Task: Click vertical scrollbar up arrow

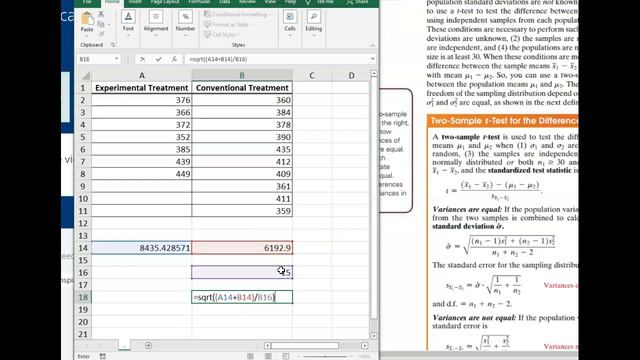Action: (374, 74)
